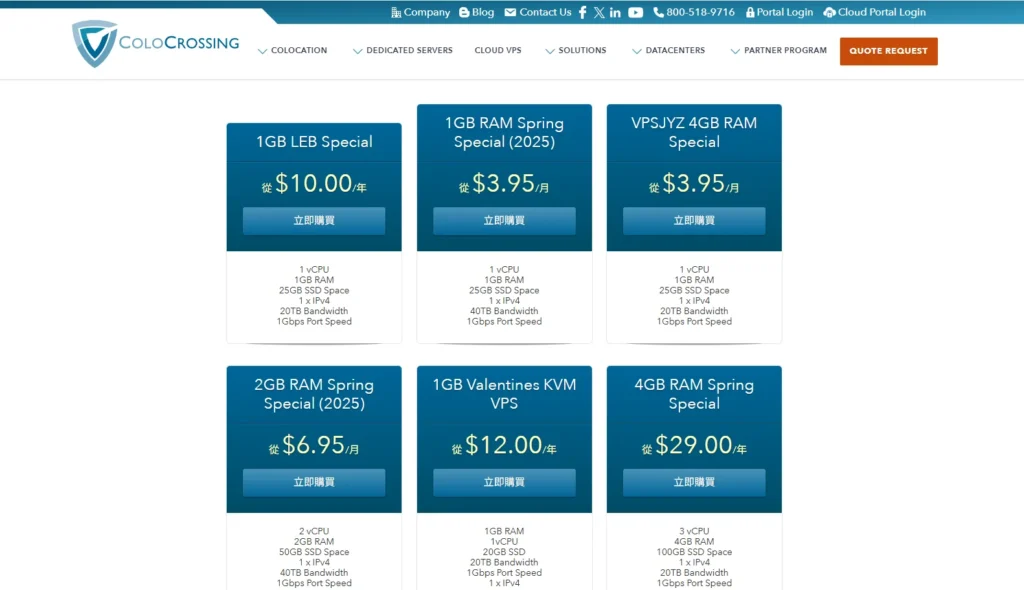This screenshot has width=1024, height=590.
Task: Click the 4GB RAM Spring Special title
Action: (694, 394)
